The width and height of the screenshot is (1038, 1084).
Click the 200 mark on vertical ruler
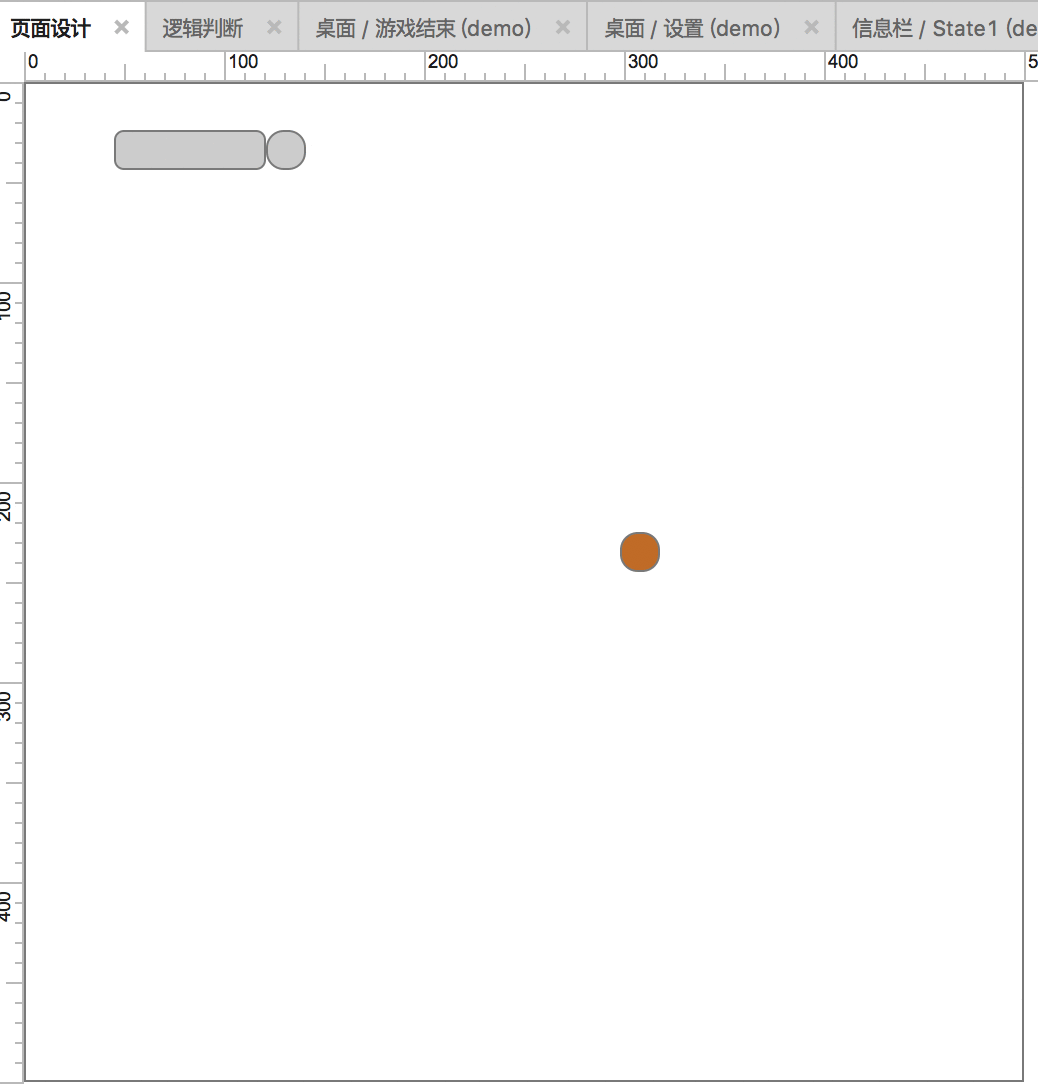tap(6, 505)
